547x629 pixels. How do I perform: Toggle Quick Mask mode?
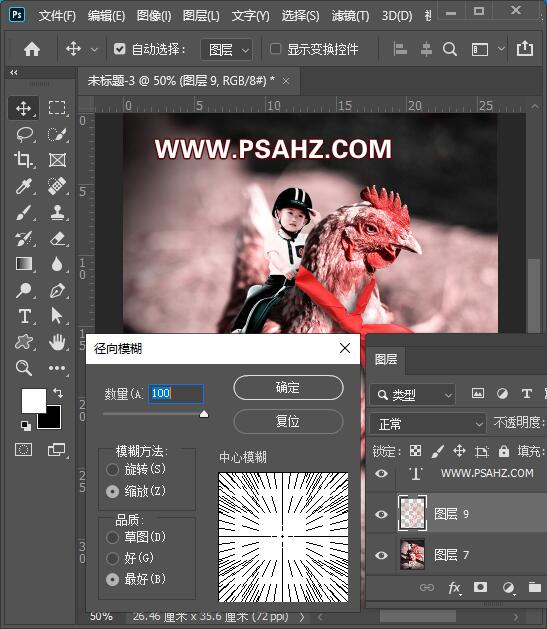[x=23, y=450]
